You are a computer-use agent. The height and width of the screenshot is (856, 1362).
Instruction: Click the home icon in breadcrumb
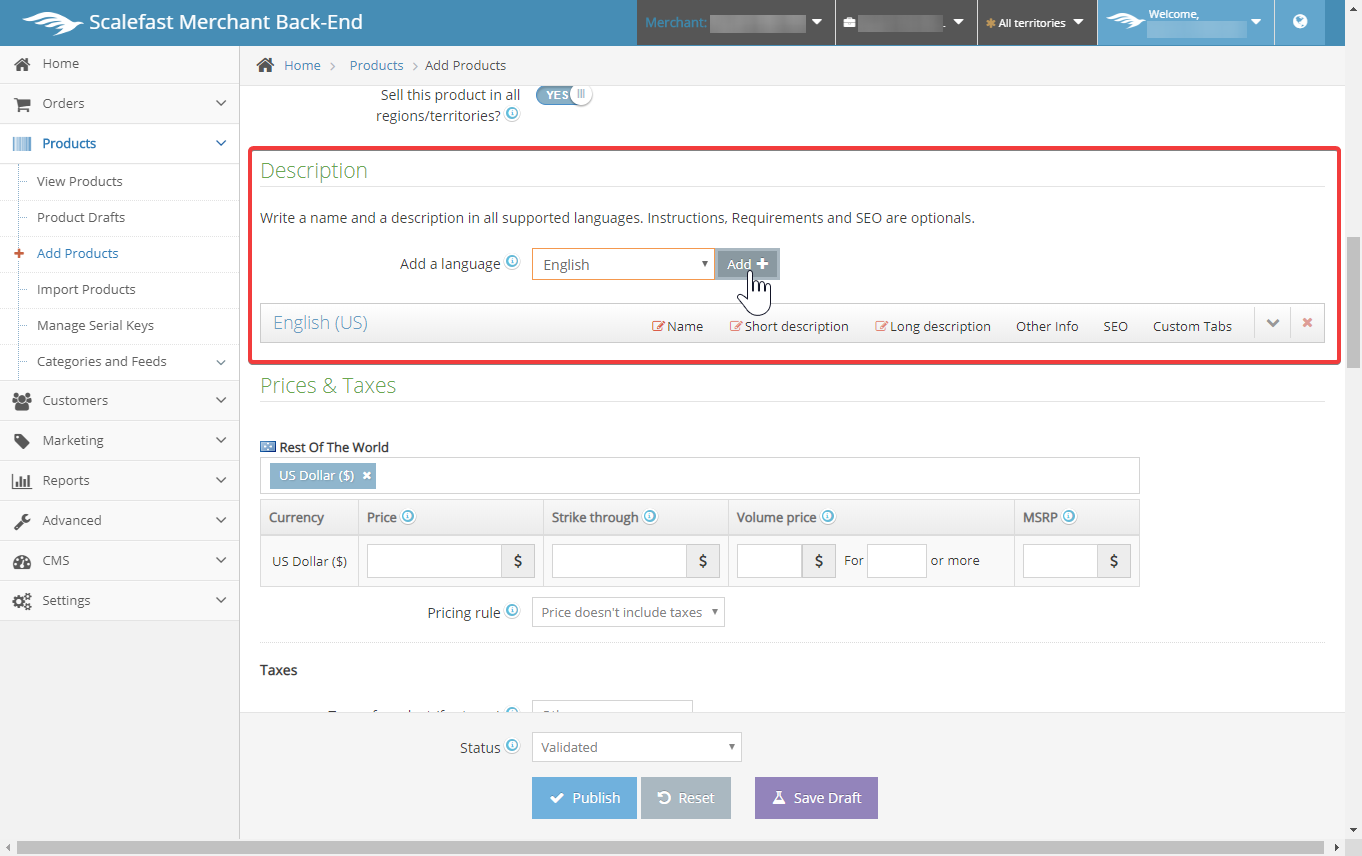[266, 65]
